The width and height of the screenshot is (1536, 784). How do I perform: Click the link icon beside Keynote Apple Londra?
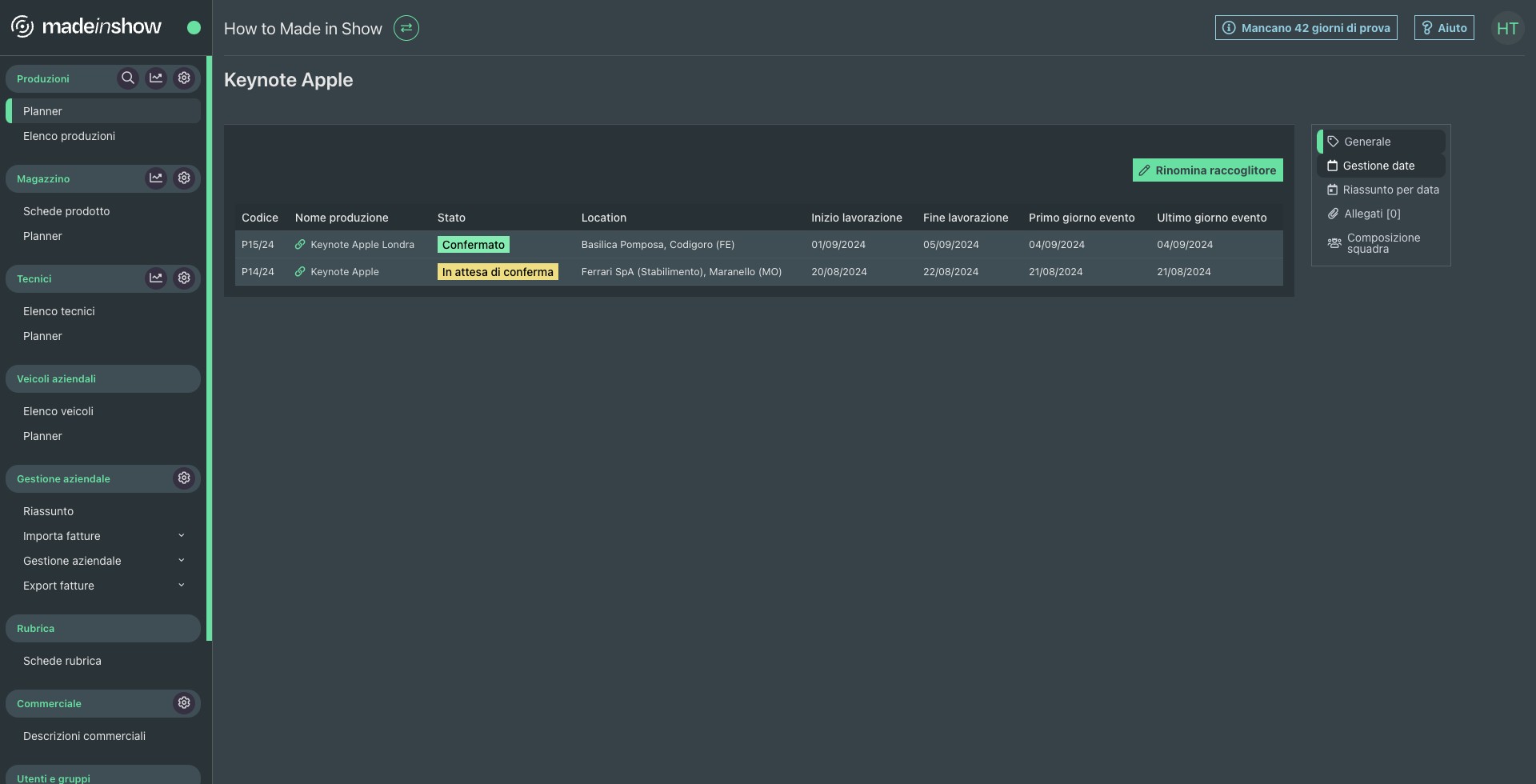300,245
